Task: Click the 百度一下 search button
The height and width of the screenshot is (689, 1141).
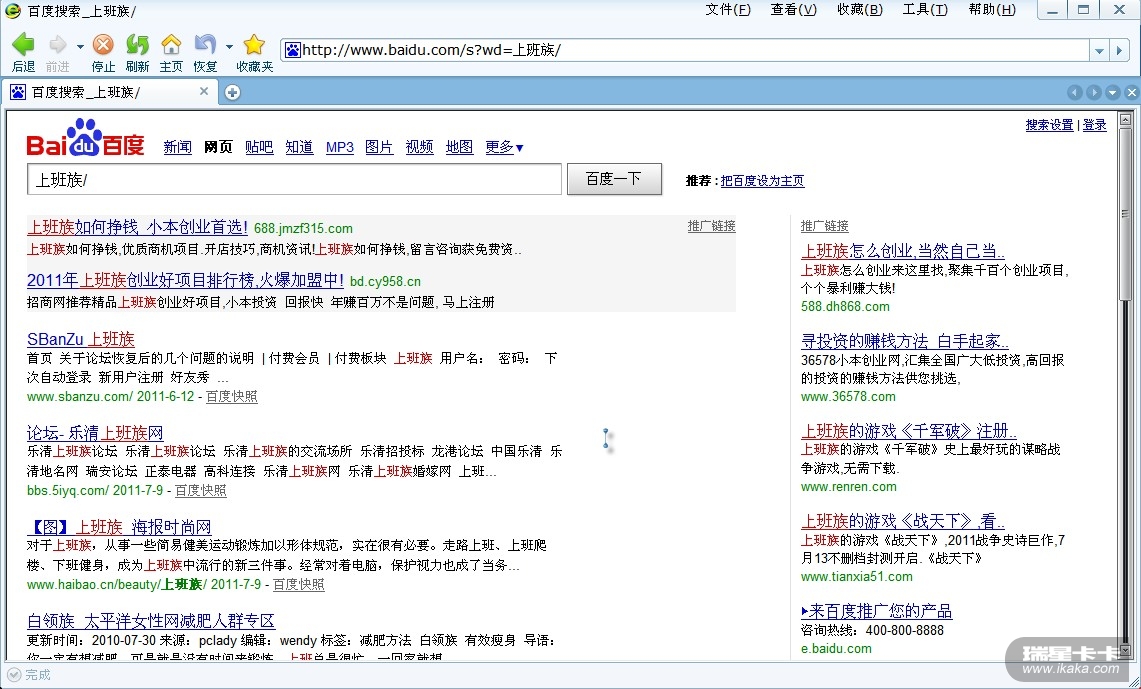Action: (614, 179)
